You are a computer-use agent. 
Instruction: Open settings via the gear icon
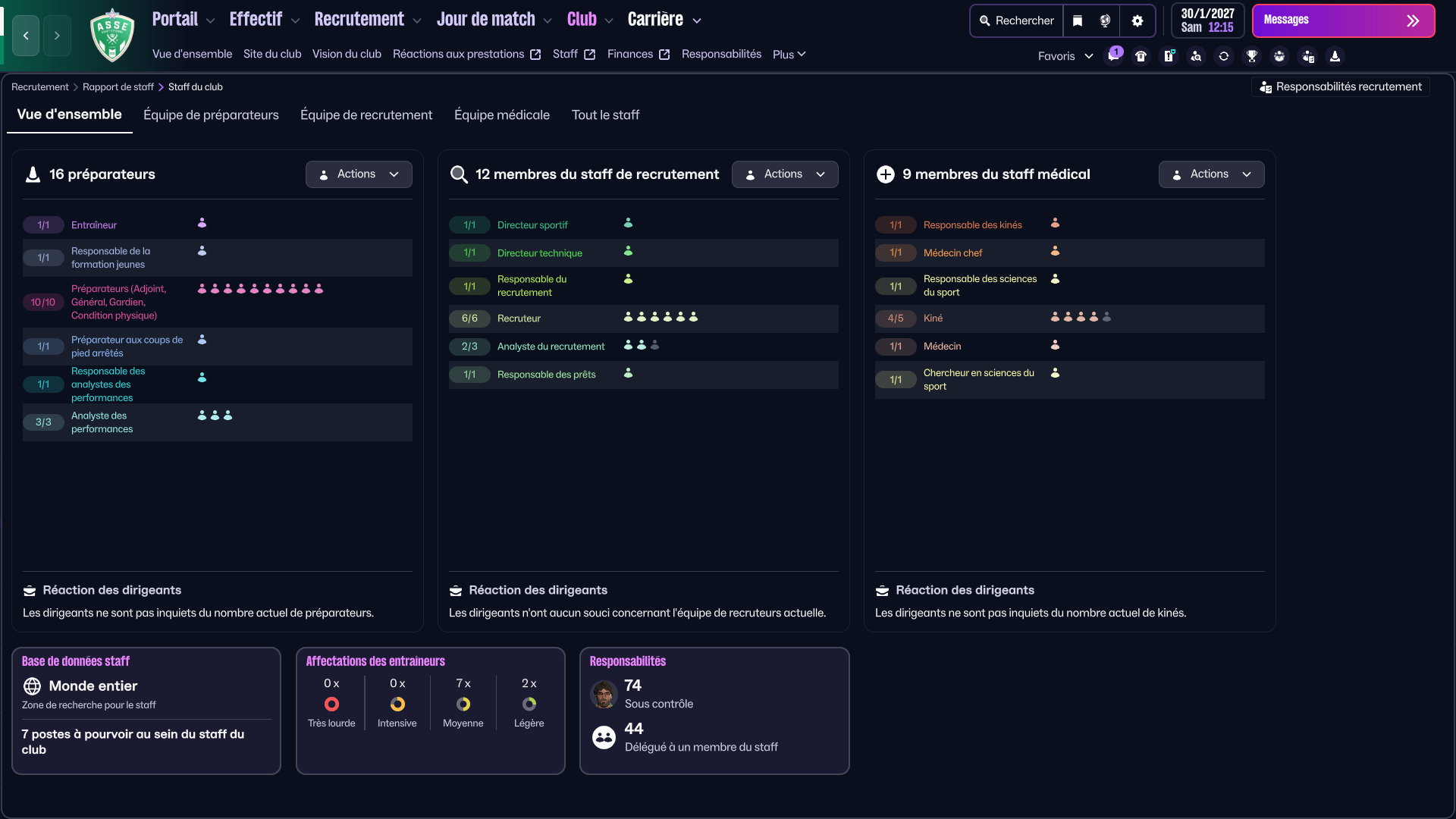[1137, 20]
